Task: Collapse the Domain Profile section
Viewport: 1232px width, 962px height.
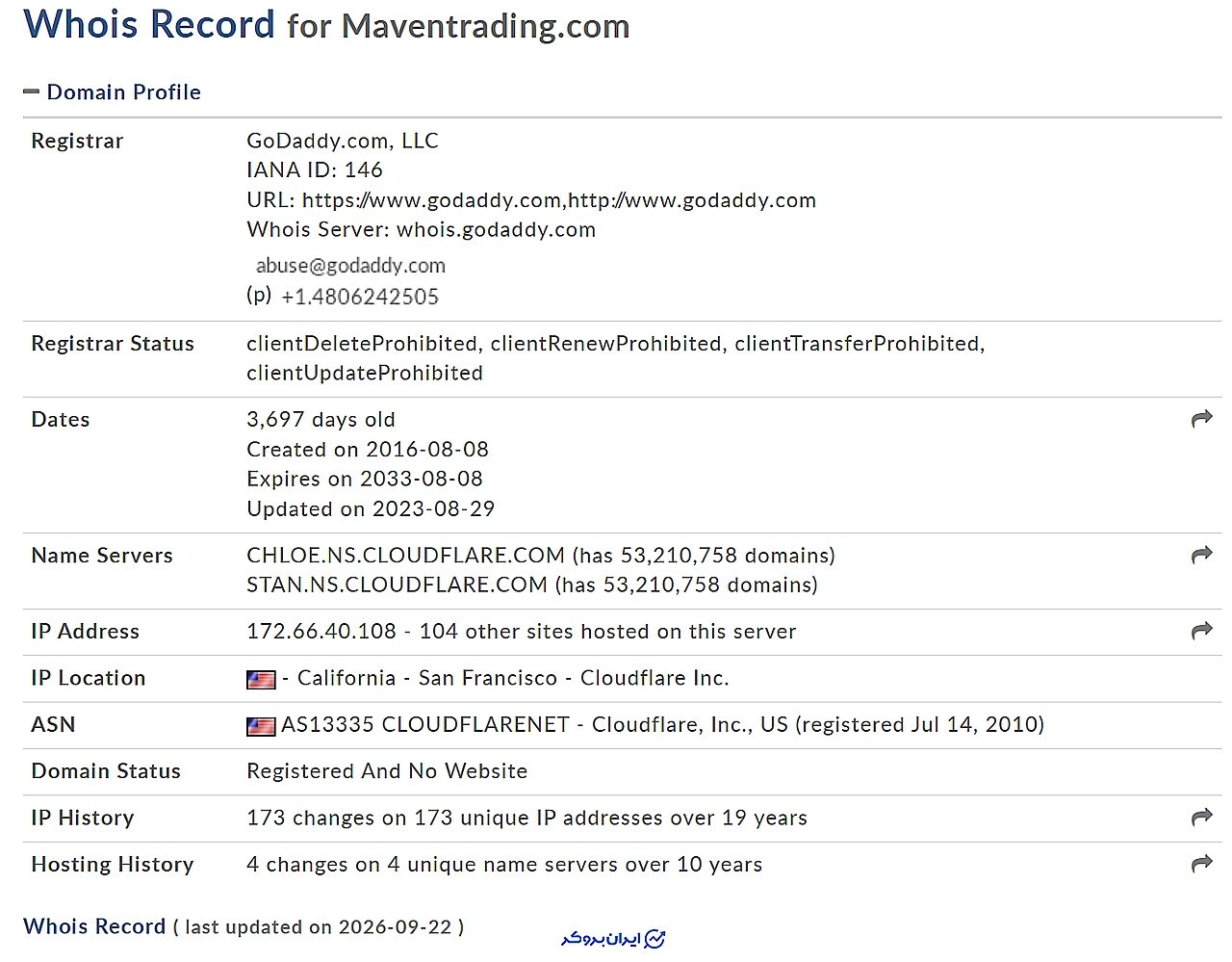Action: [31, 92]
